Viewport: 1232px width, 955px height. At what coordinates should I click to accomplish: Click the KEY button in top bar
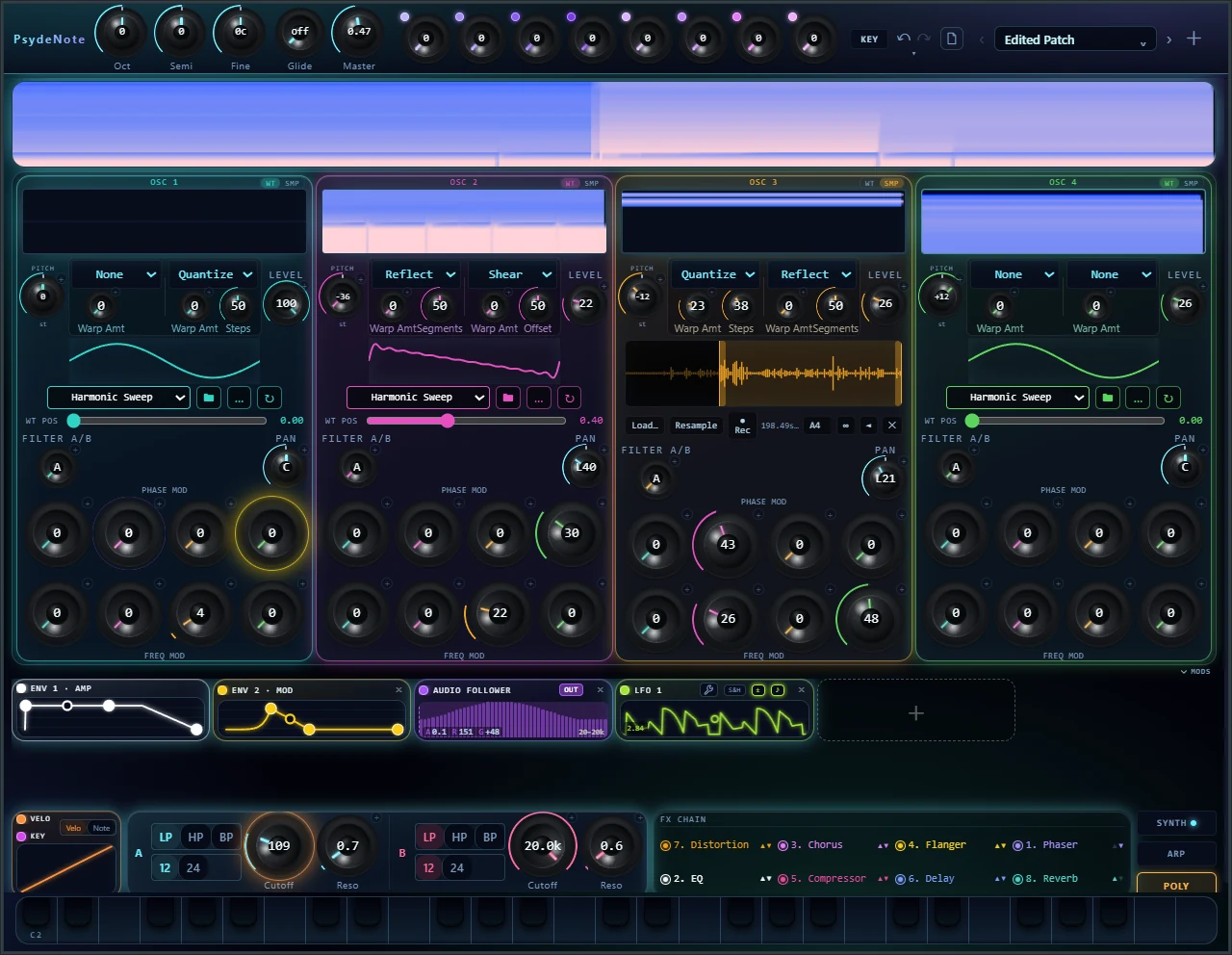pos(869,39)
